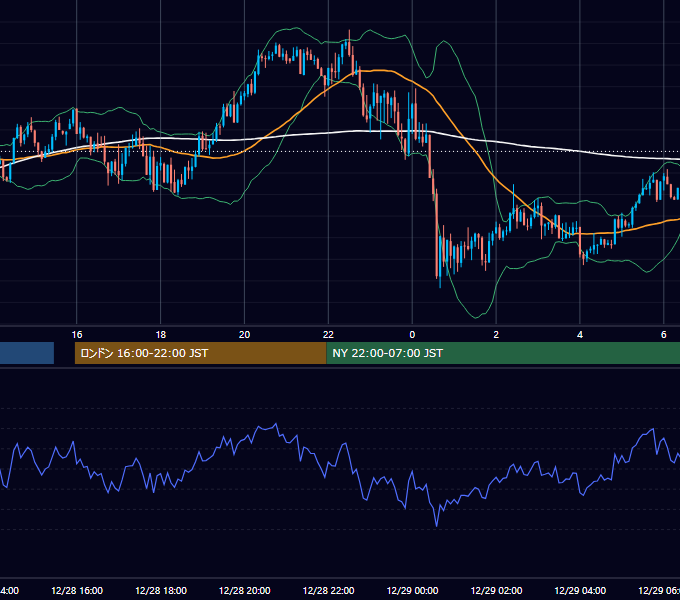Click the 0 hour label on price chart axis

pyautogui.click(x=412, y=335)
